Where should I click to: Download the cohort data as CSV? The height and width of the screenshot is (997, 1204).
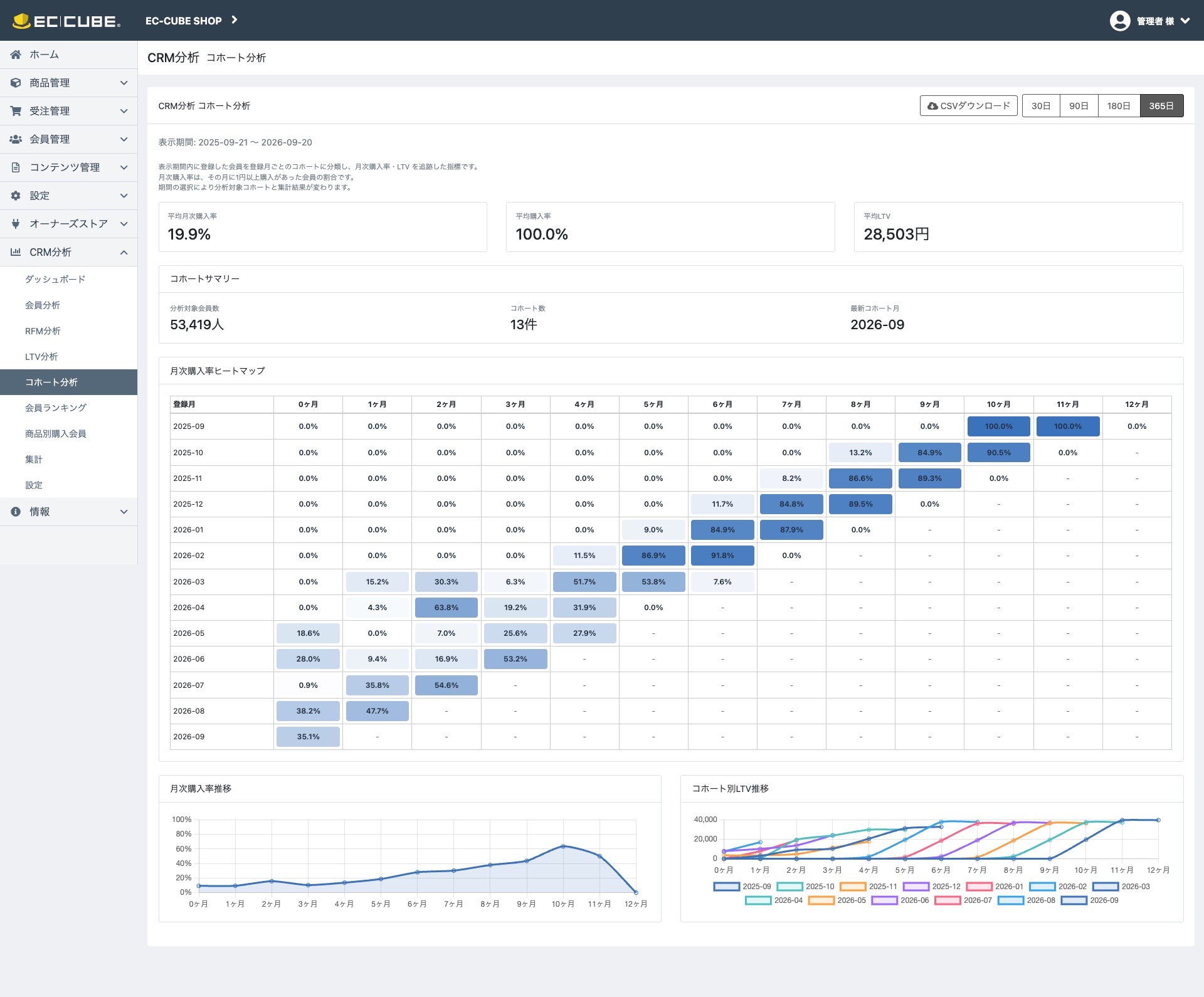969,106
